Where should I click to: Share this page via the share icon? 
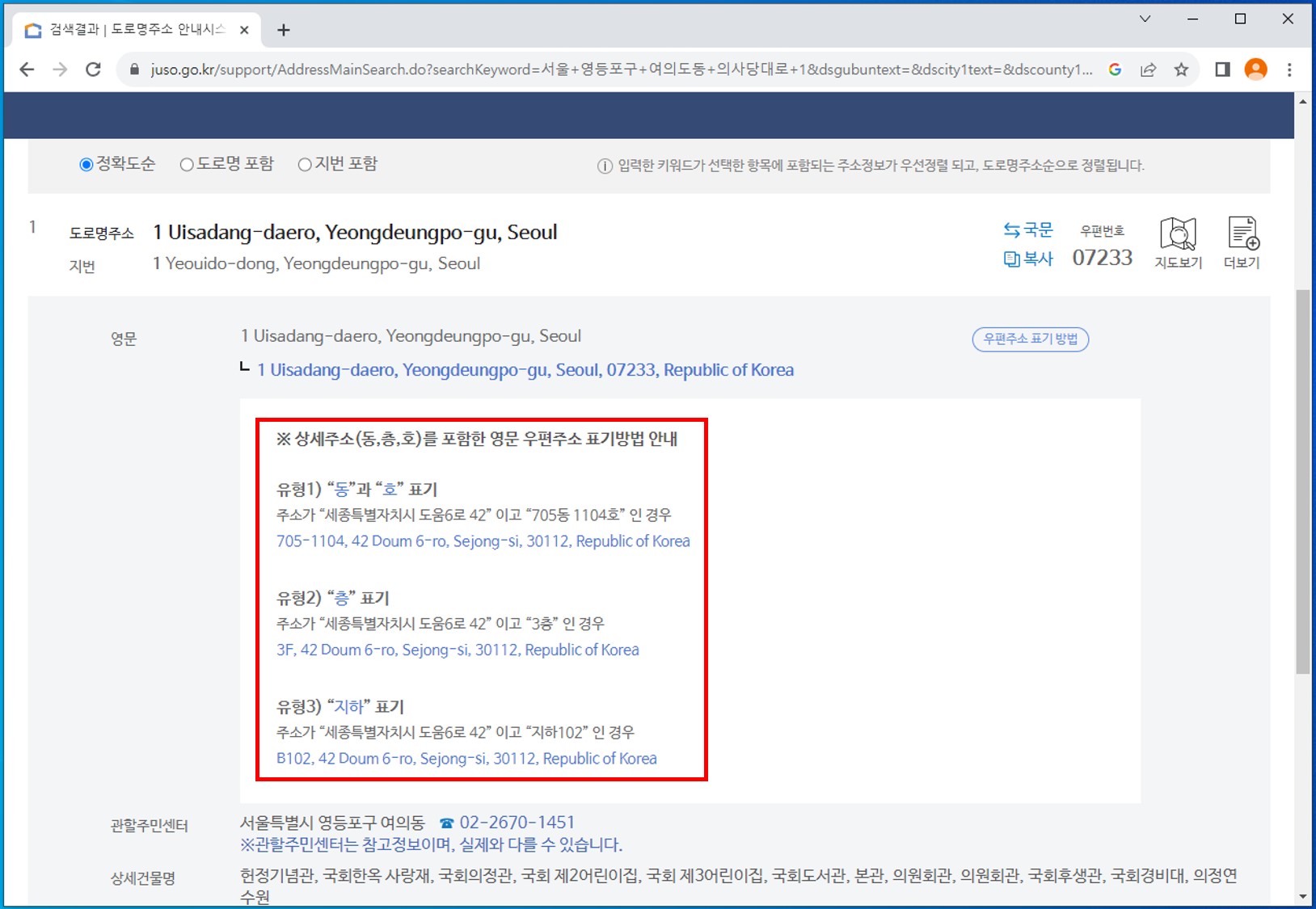coord(1148,69)
